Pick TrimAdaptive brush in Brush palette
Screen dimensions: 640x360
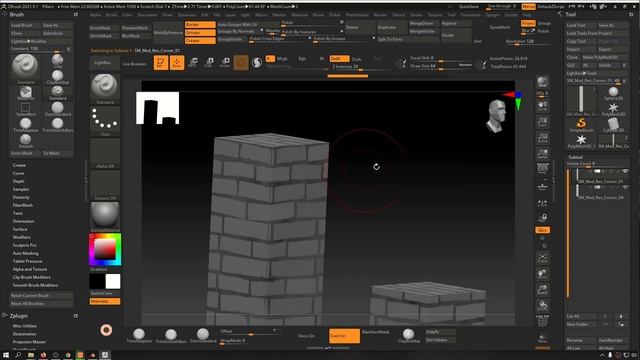point(25,124)
